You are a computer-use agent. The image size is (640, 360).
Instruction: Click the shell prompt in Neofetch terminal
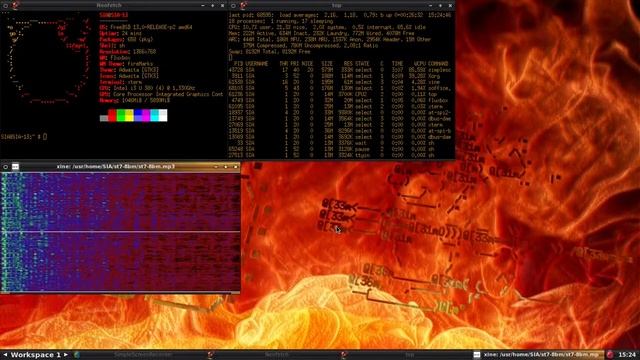pyautogui.click(x=24, y=137)
